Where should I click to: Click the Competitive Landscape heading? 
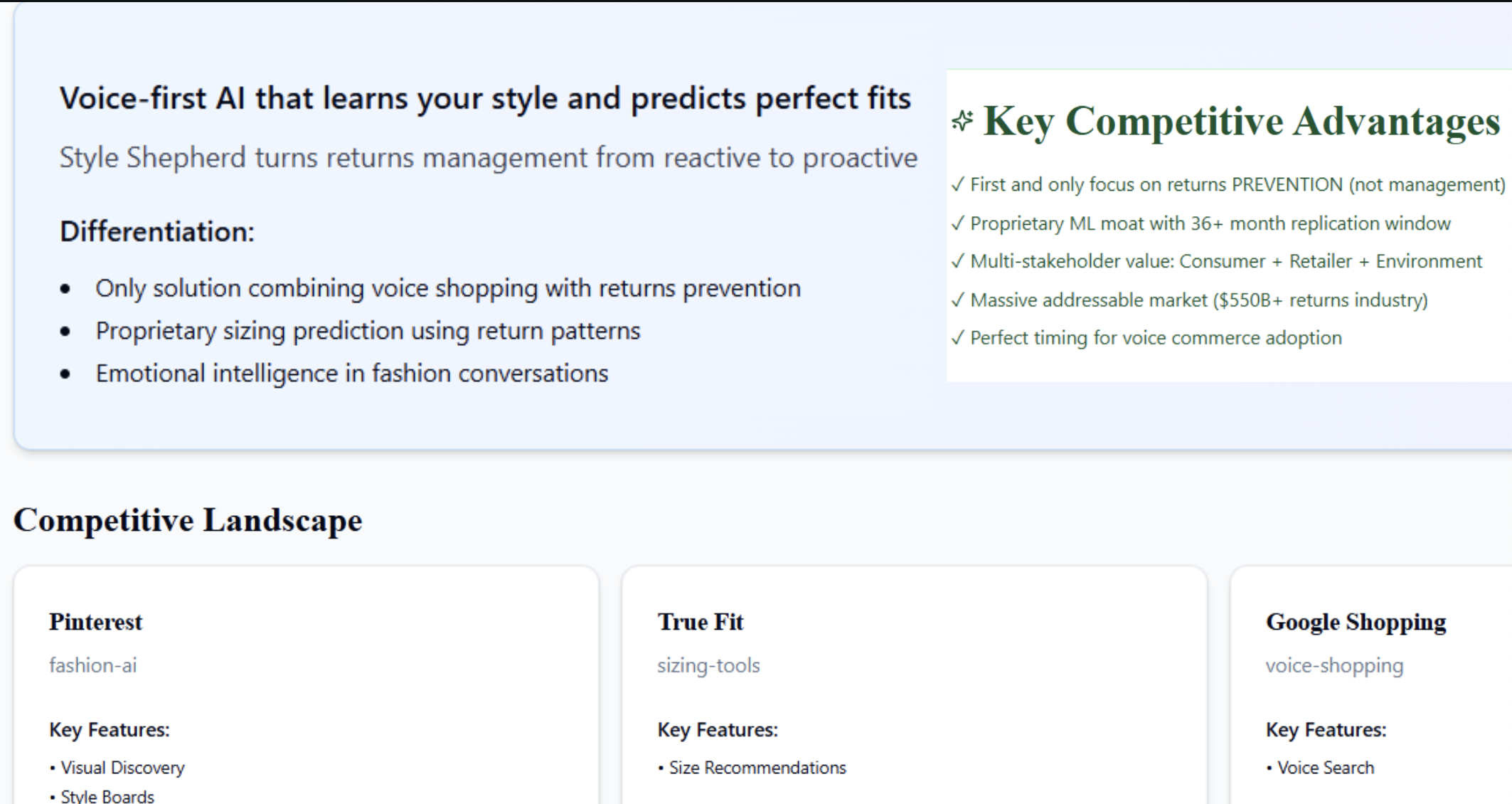(188, 520)
